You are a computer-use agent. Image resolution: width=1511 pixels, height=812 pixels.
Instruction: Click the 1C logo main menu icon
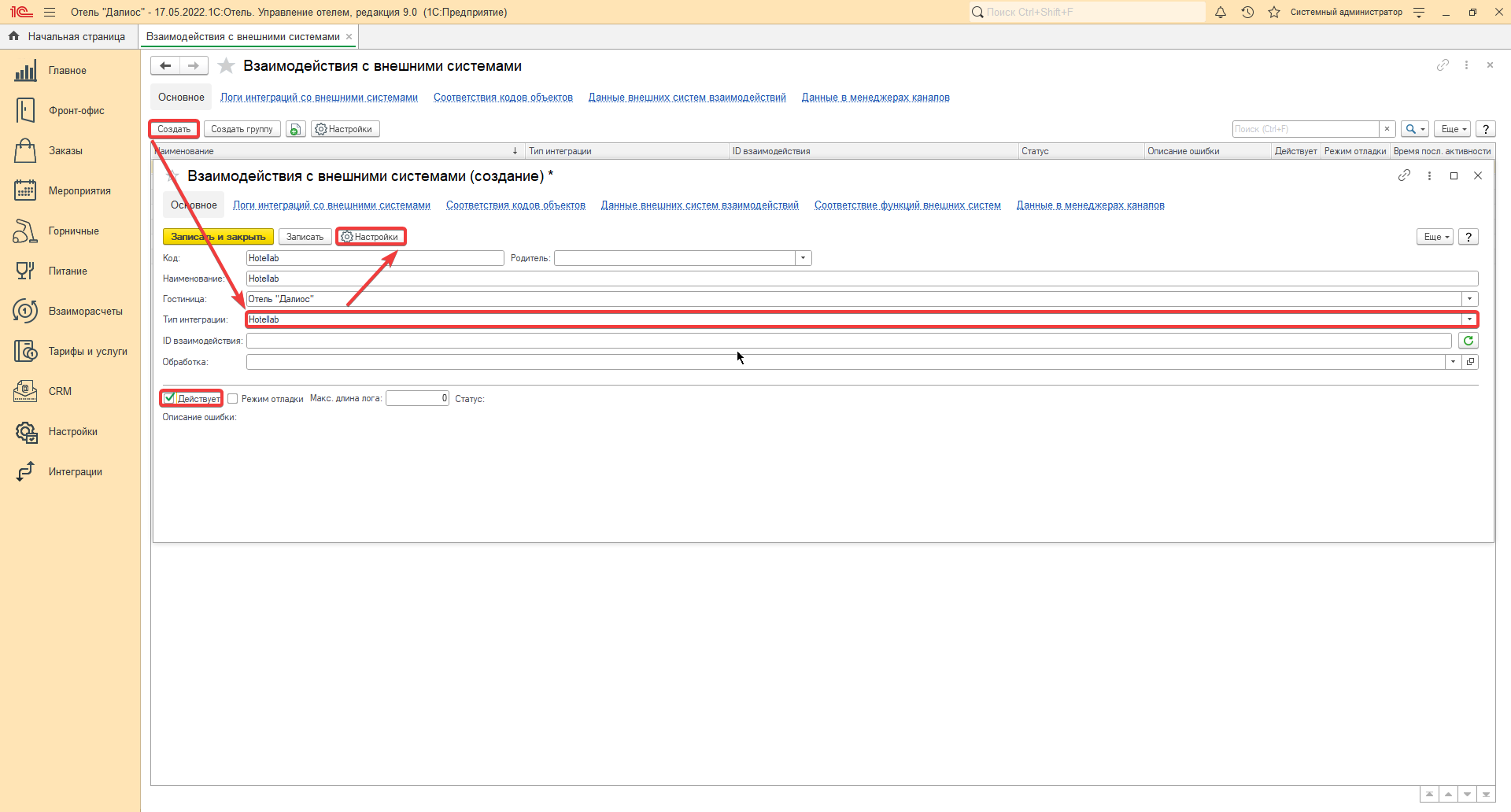pyautogui.click(x=21, y=12)
